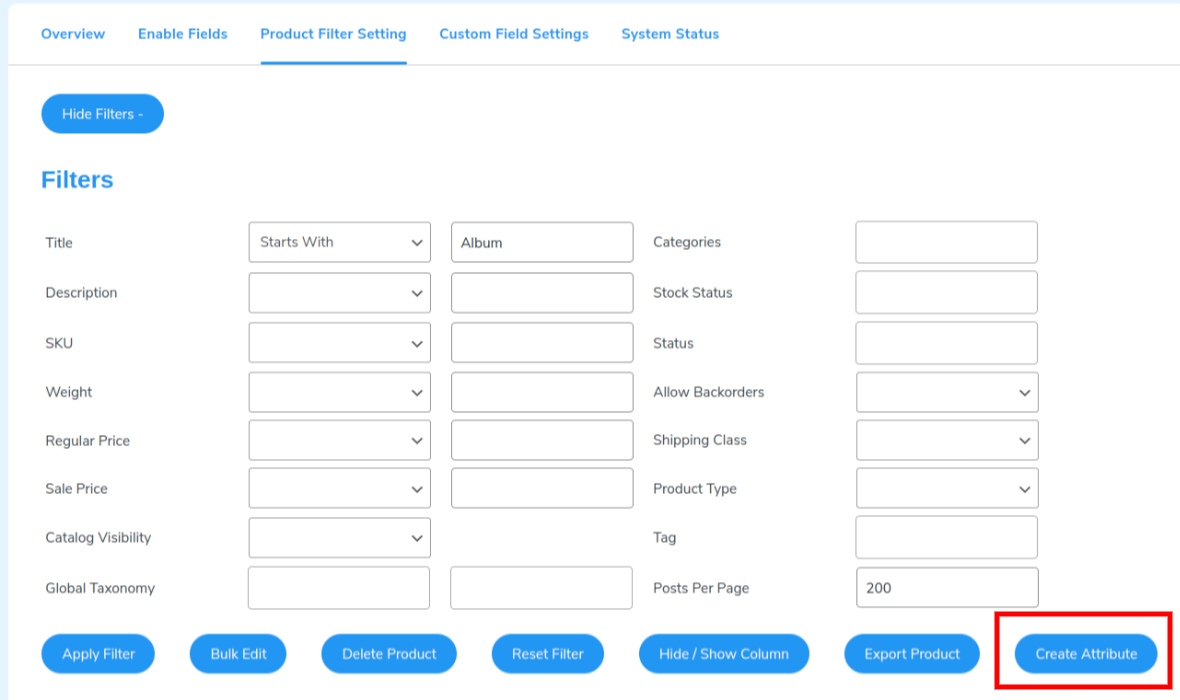
Task: Switch to the Overview tab
Action: [72, 34]
